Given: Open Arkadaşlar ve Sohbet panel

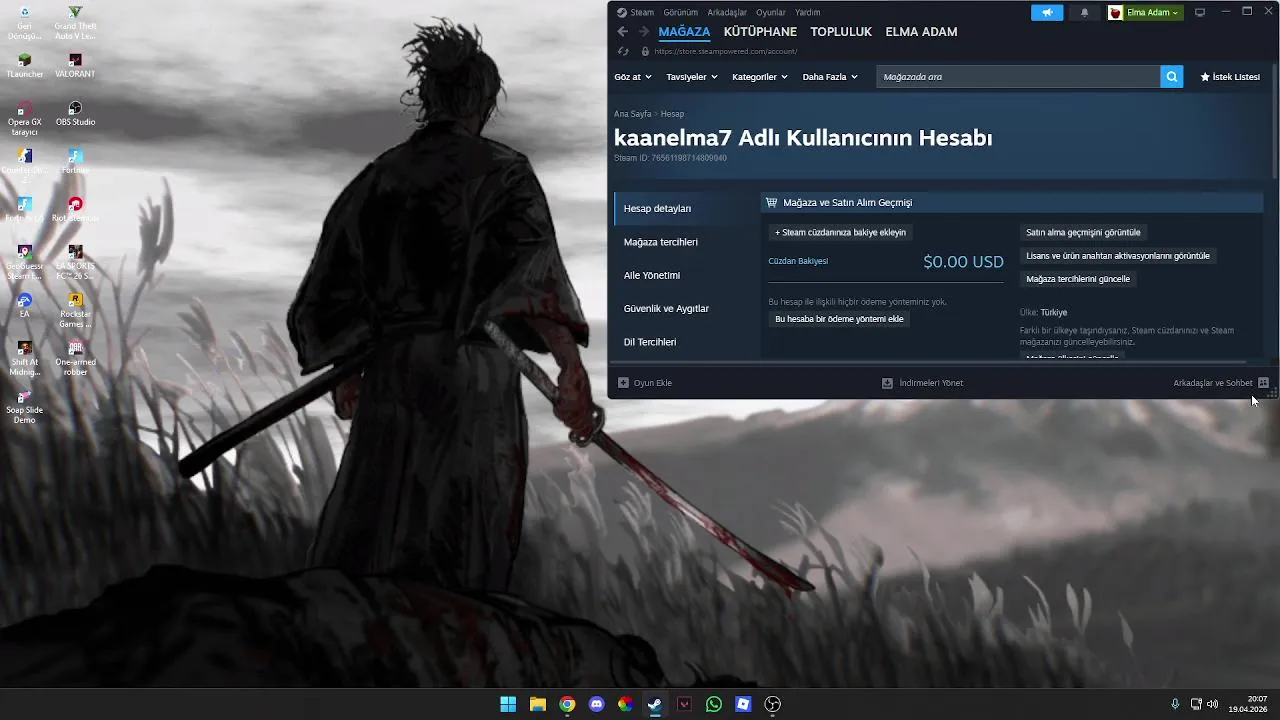Looking at the screenshot, I should click(1221, 383).
